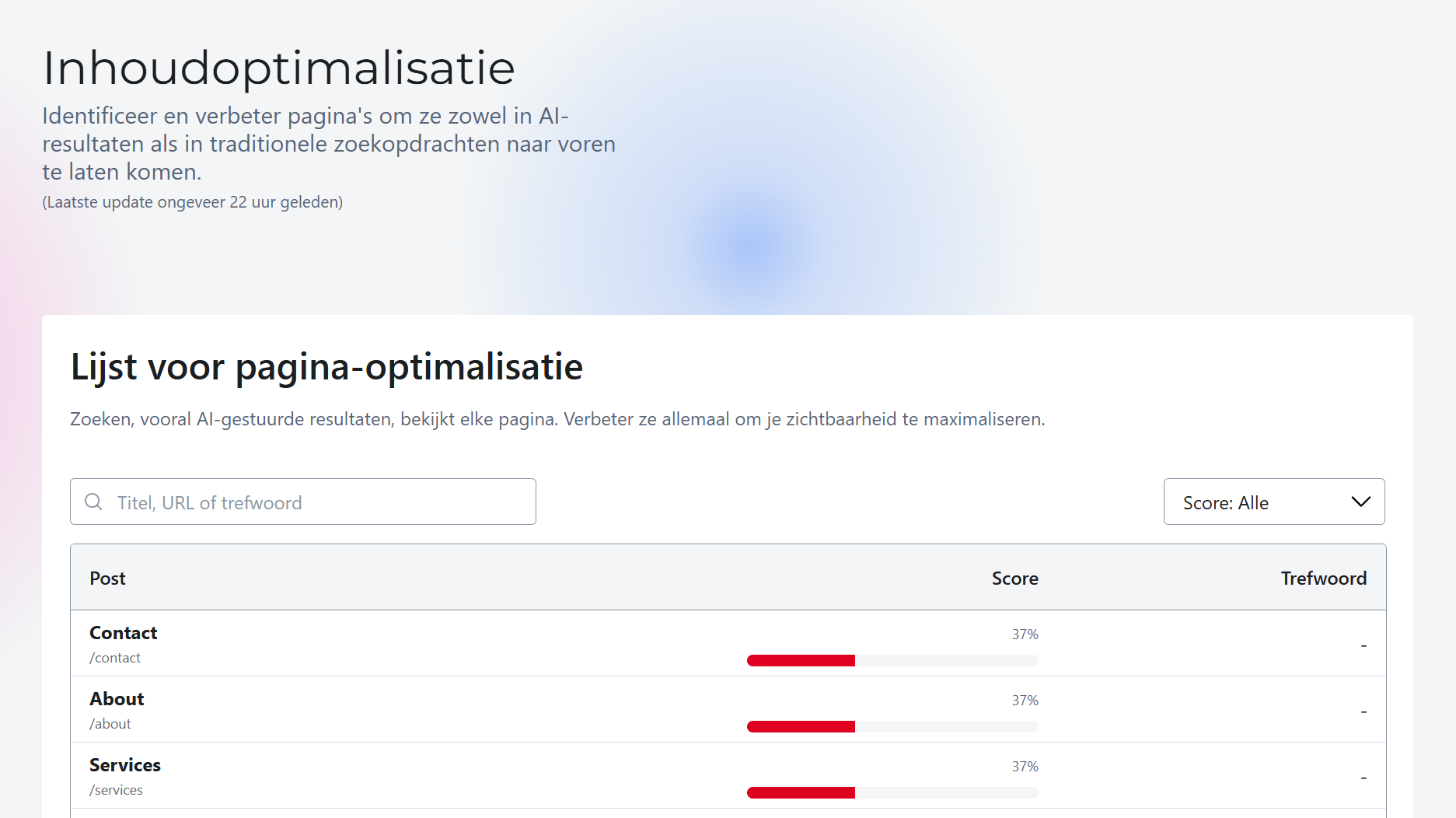Sort by the Trefwoord column header
This screenshot has width=1456, height=818.
[1324, 578]
